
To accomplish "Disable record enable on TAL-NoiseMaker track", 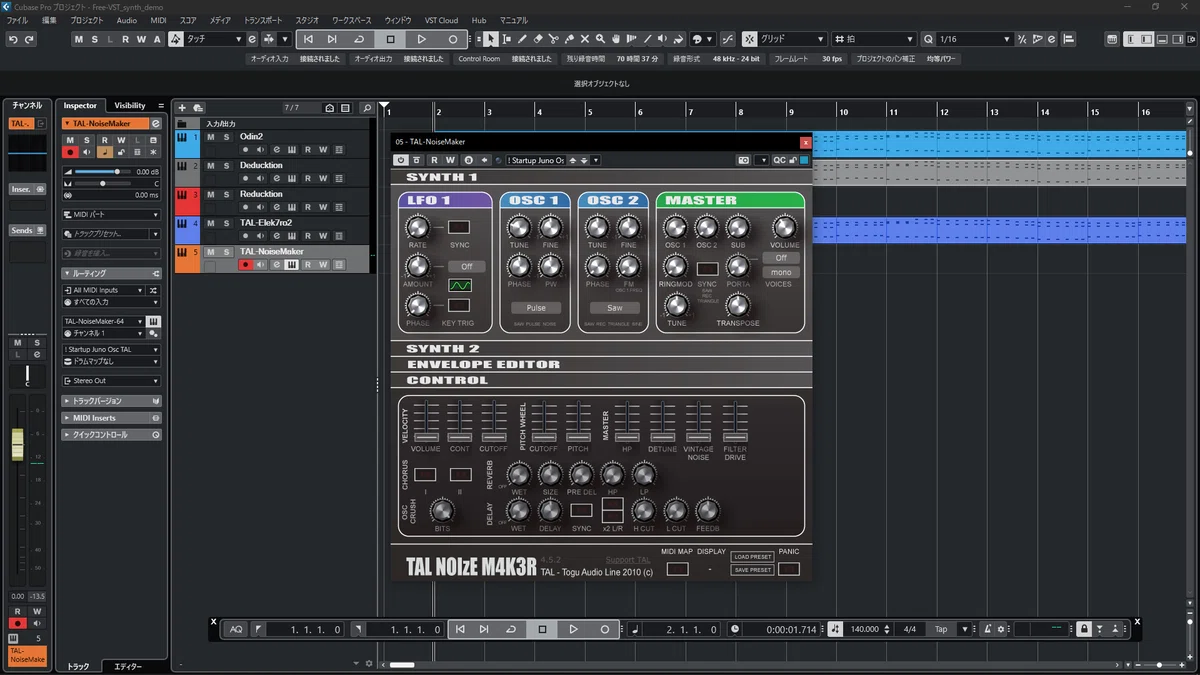I will click(245, 265).
